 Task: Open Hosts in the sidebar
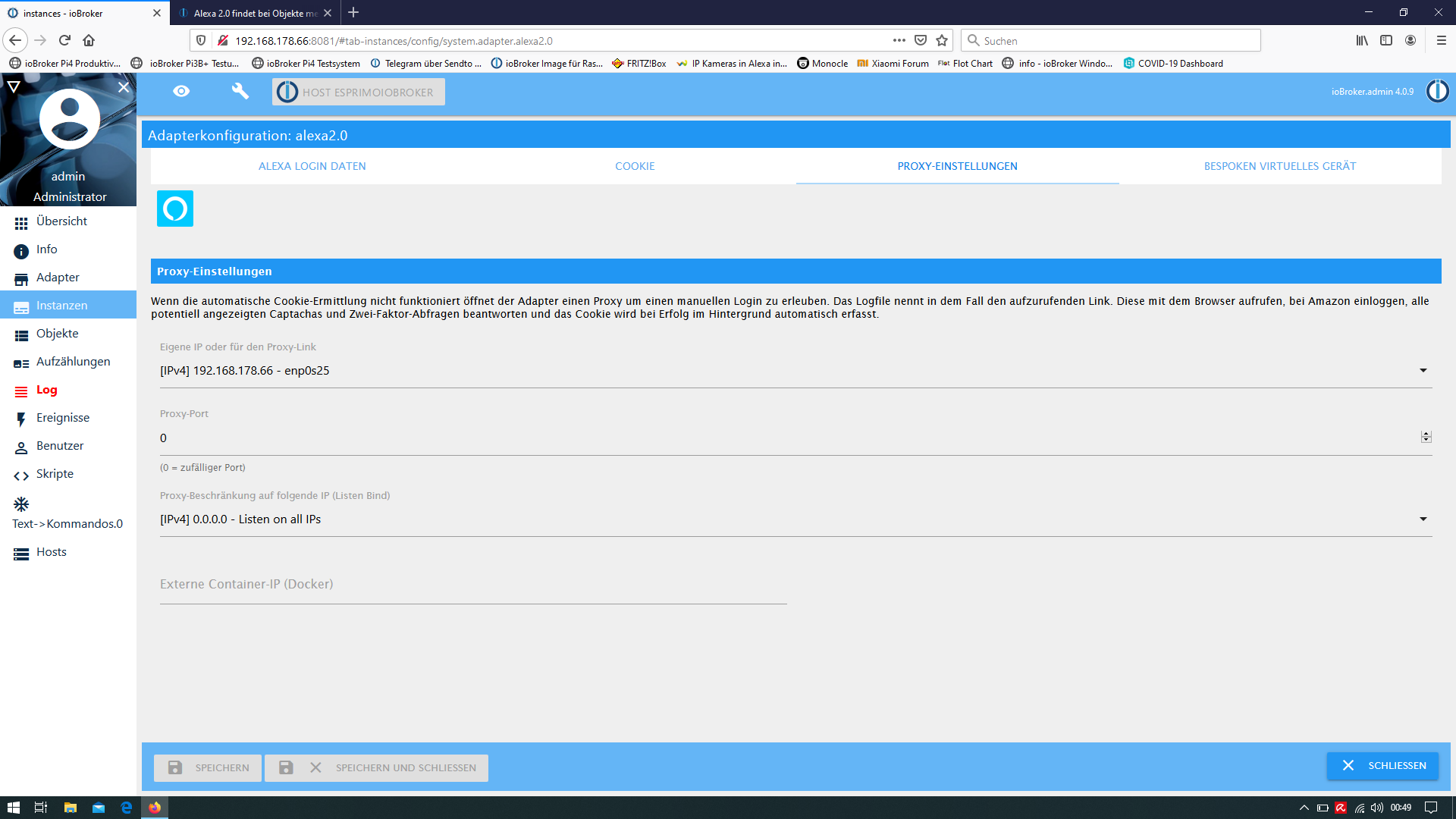click(68, 552)
